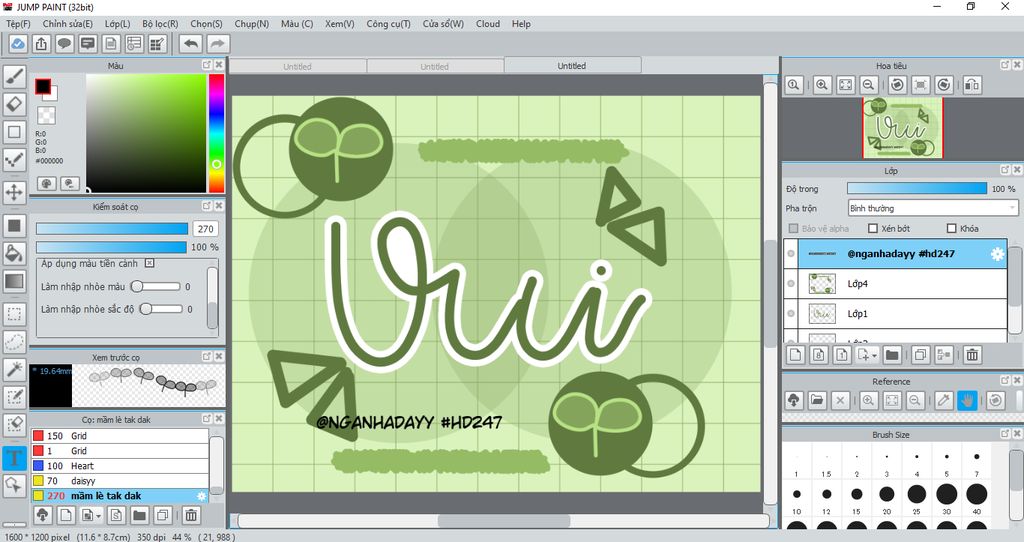Open the Tệp(F) menu
Screen dimensions: 1024x542
coord(18,24)
